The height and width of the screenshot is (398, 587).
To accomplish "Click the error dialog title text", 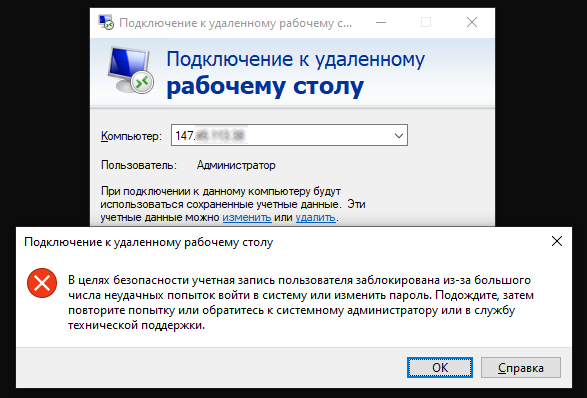I will click(x=148, y=242).
